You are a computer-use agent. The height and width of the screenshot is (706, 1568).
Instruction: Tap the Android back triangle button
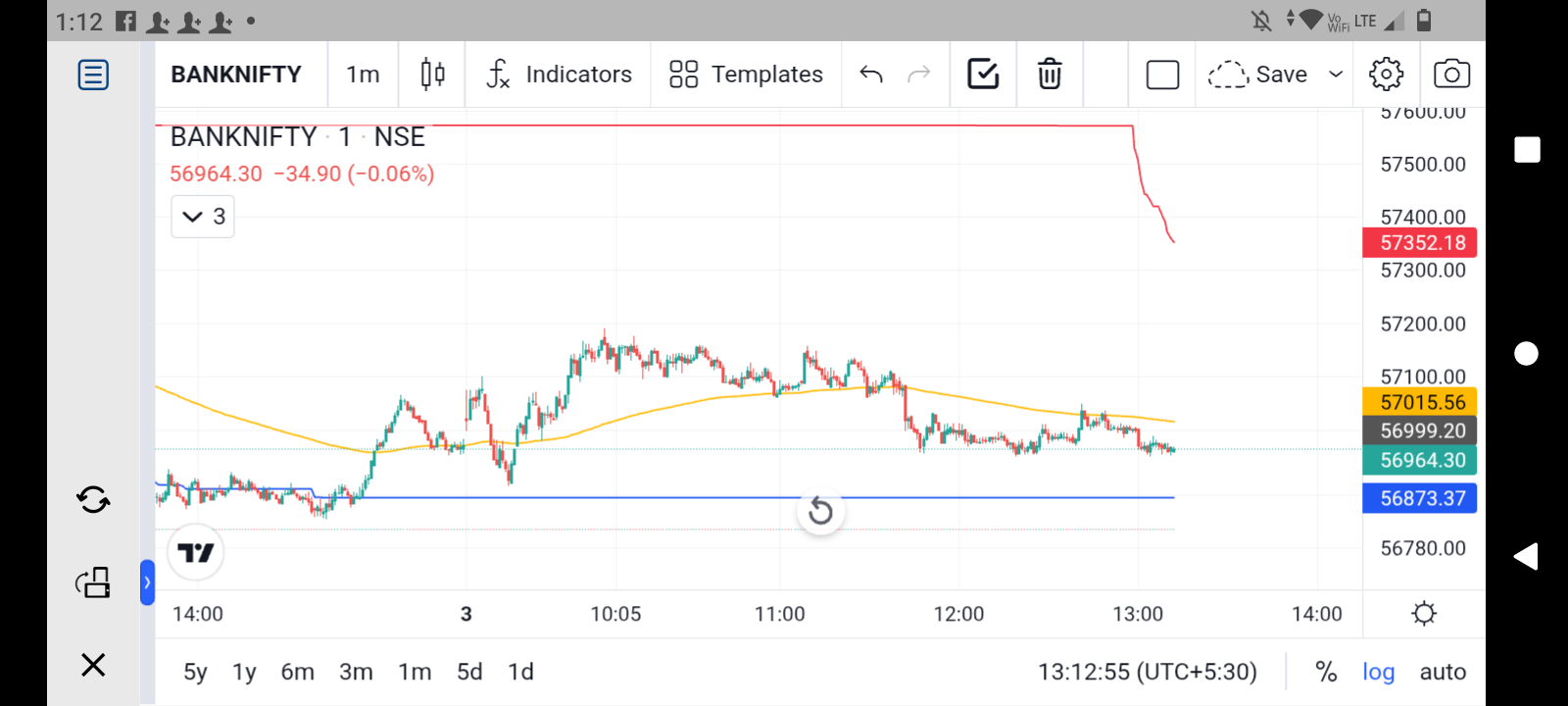1526,557
